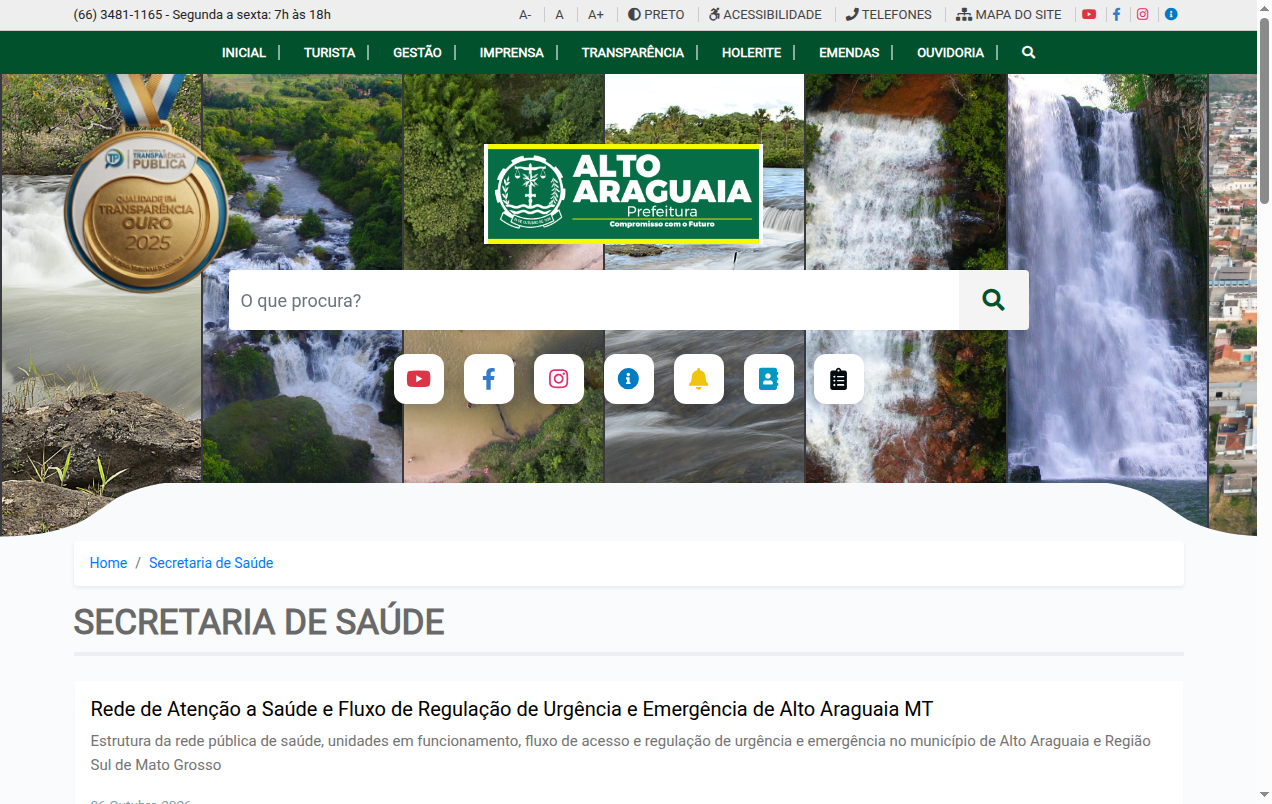The image size is (1272, 804).
Task: Open the TRANSPARÊNCIA menu
Action: point(633,52)
